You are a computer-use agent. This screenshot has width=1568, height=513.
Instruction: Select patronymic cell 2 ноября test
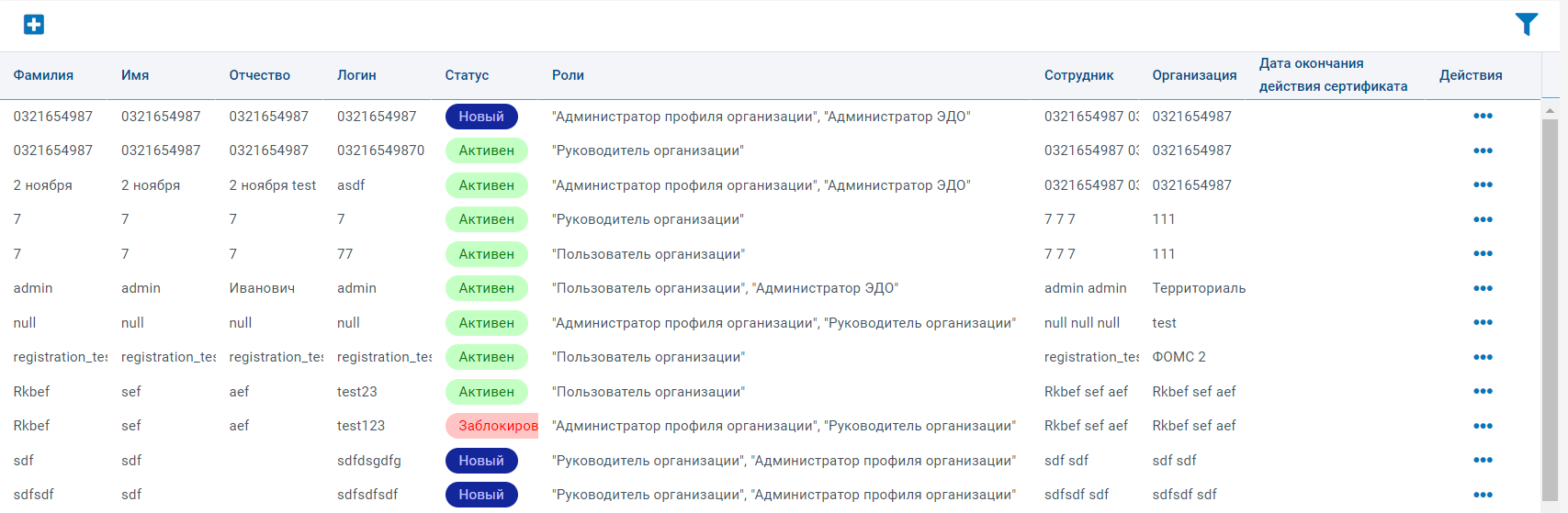pos(273,185)
